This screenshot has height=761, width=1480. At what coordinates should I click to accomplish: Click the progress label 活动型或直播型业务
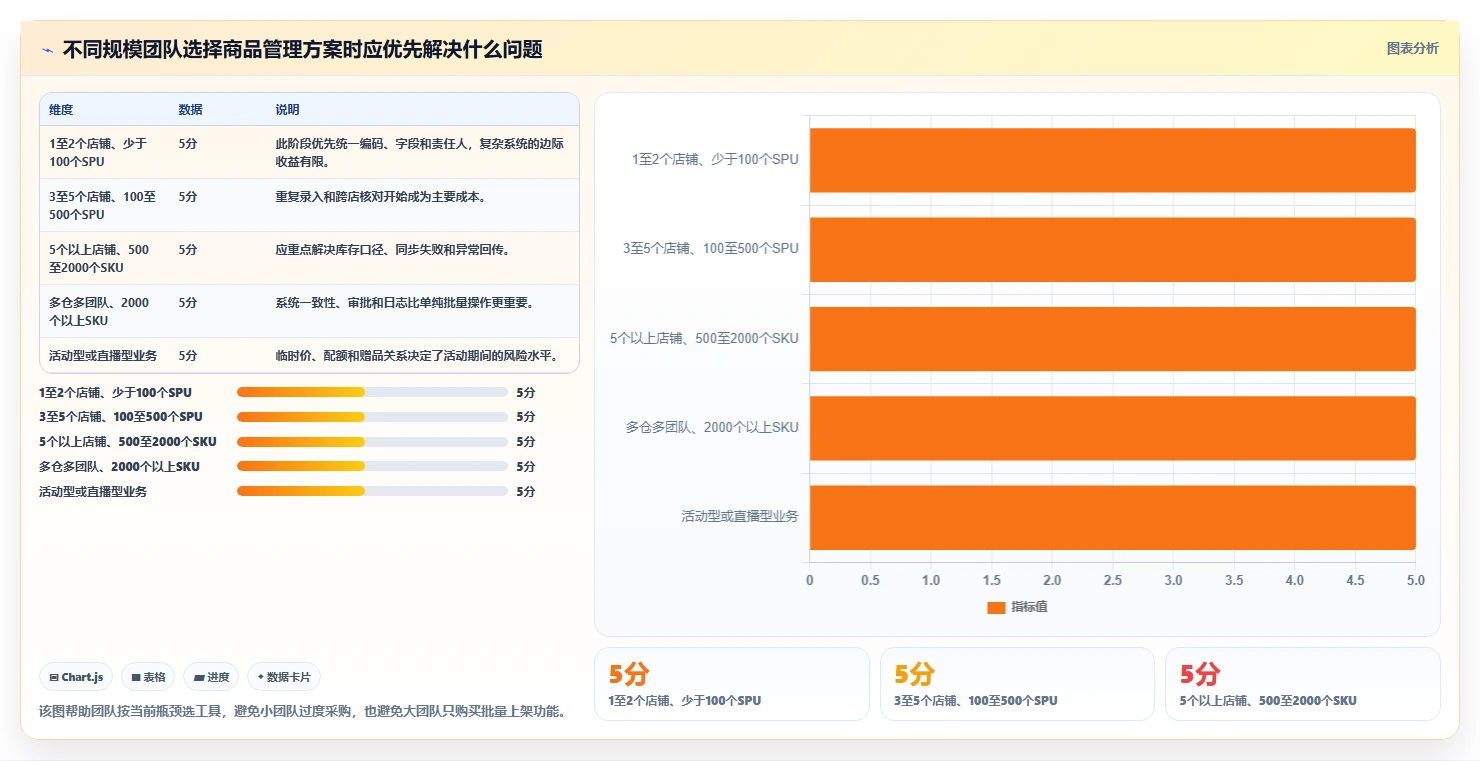pos(93,492)
